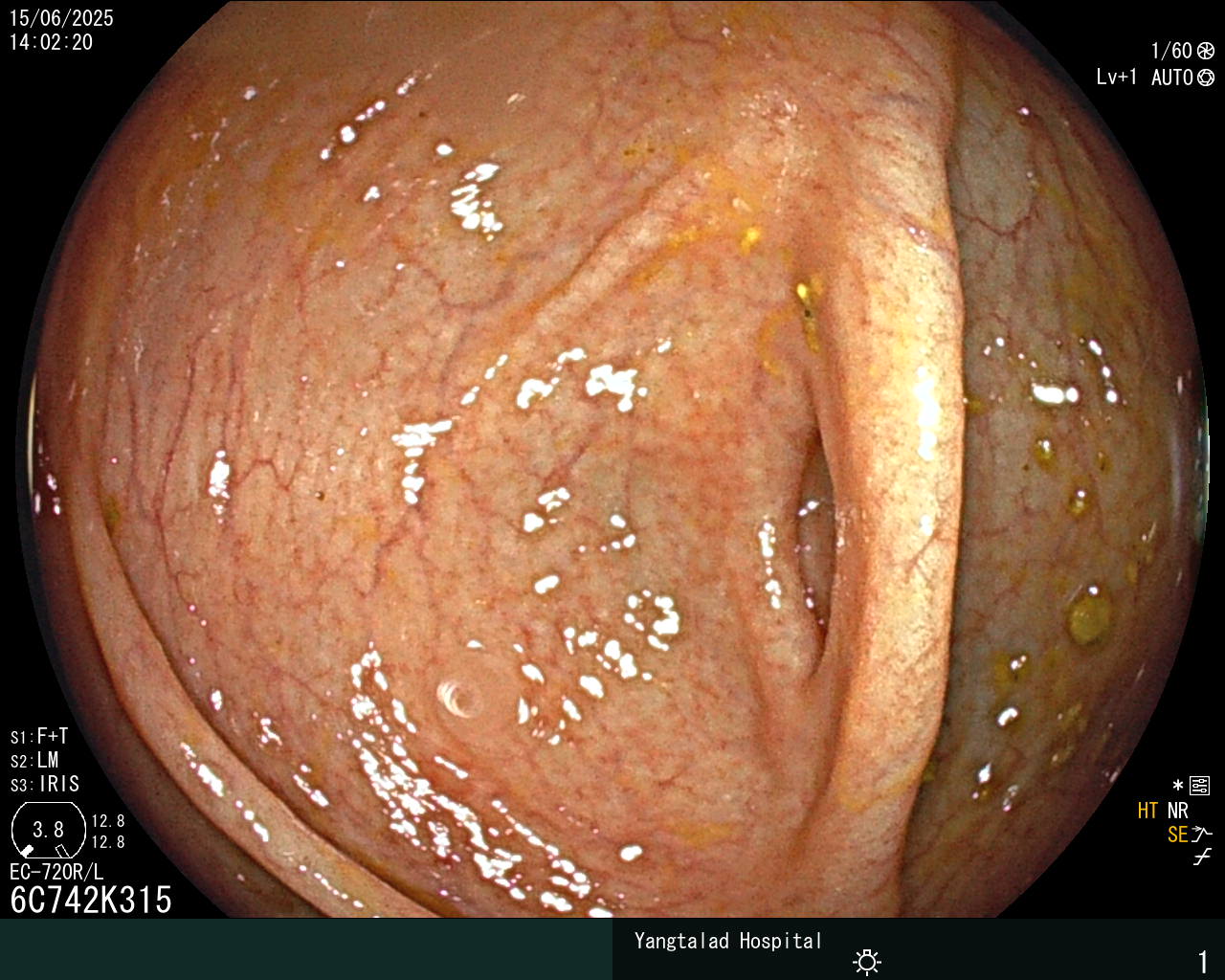Click the EC-720R/L scope model label

point(56,872)
